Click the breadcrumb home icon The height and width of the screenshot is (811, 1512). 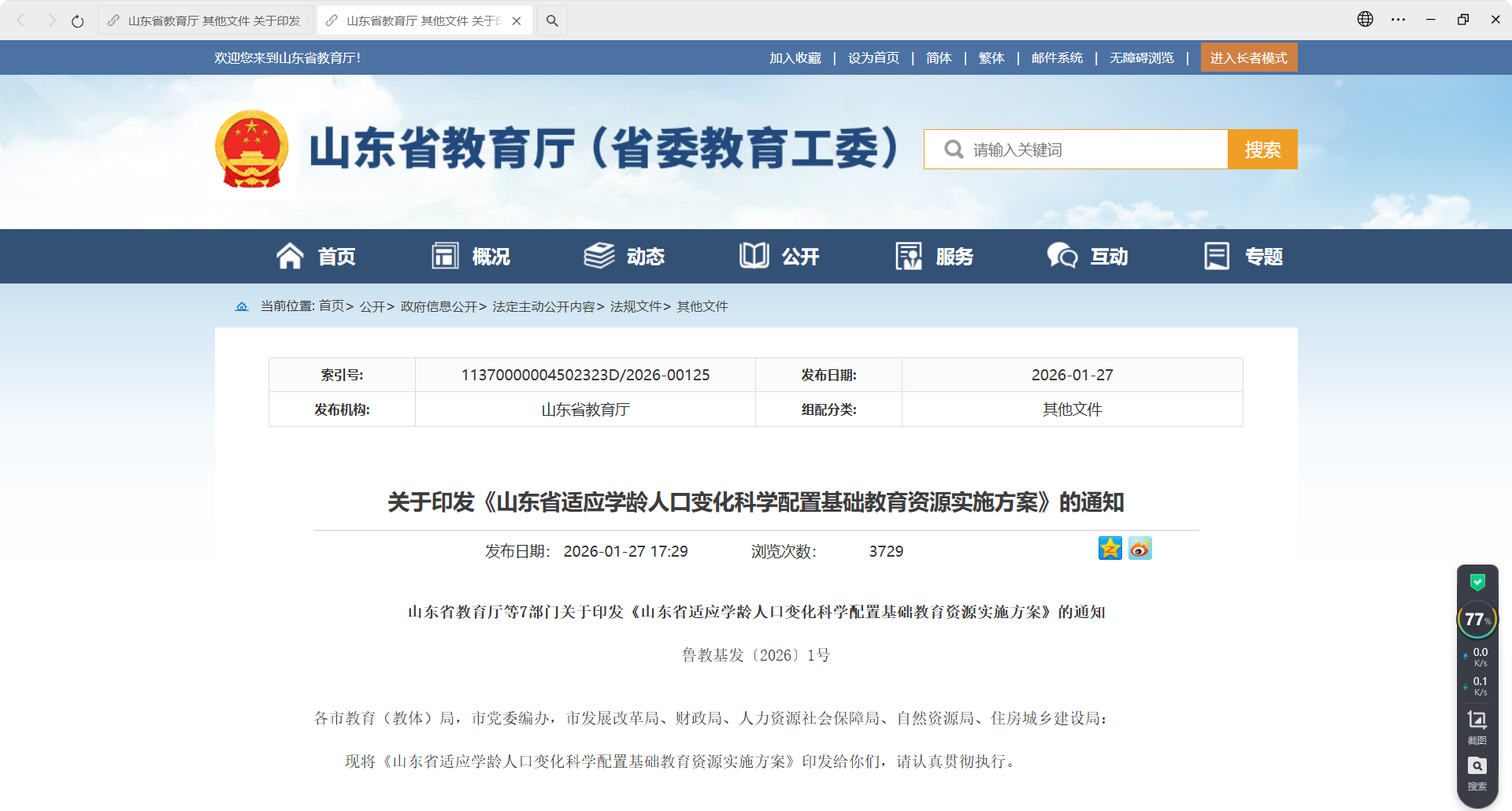(242, 306)
